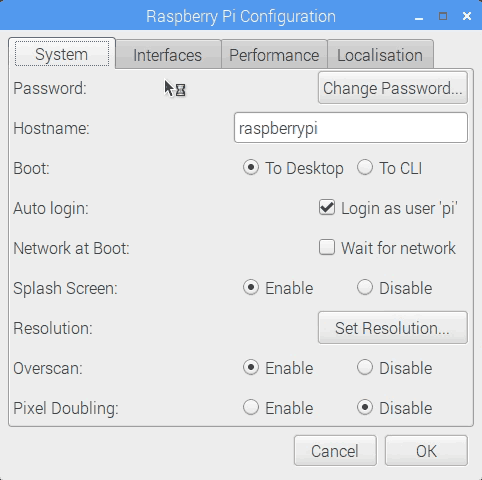Click the Overscan: label
The image size is (482, 480).
click(x=48, y=368)
